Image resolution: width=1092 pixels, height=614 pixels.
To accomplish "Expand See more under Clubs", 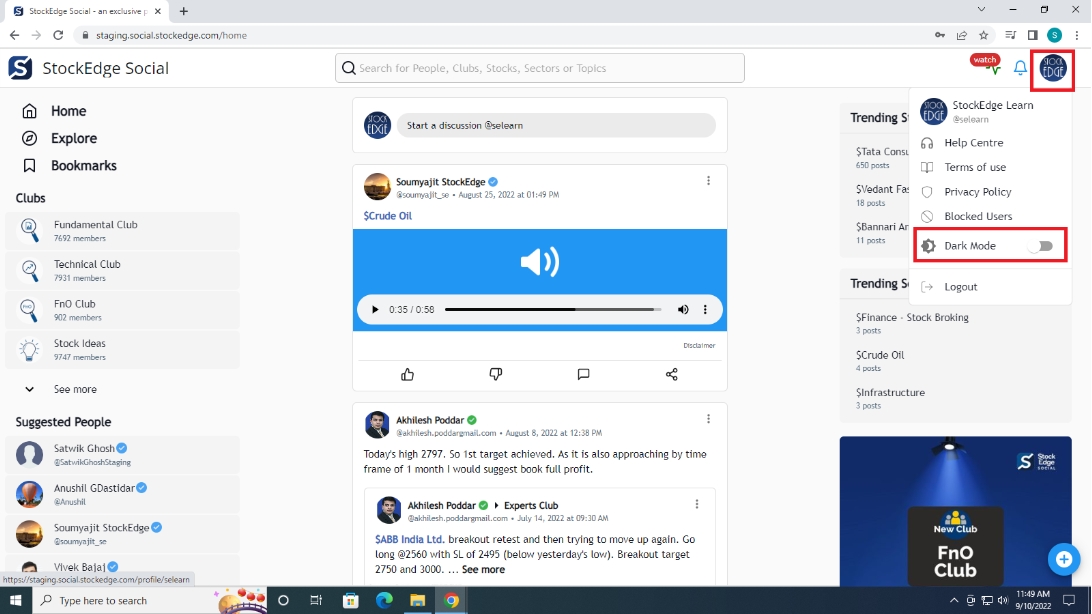I will pos(75,389).
